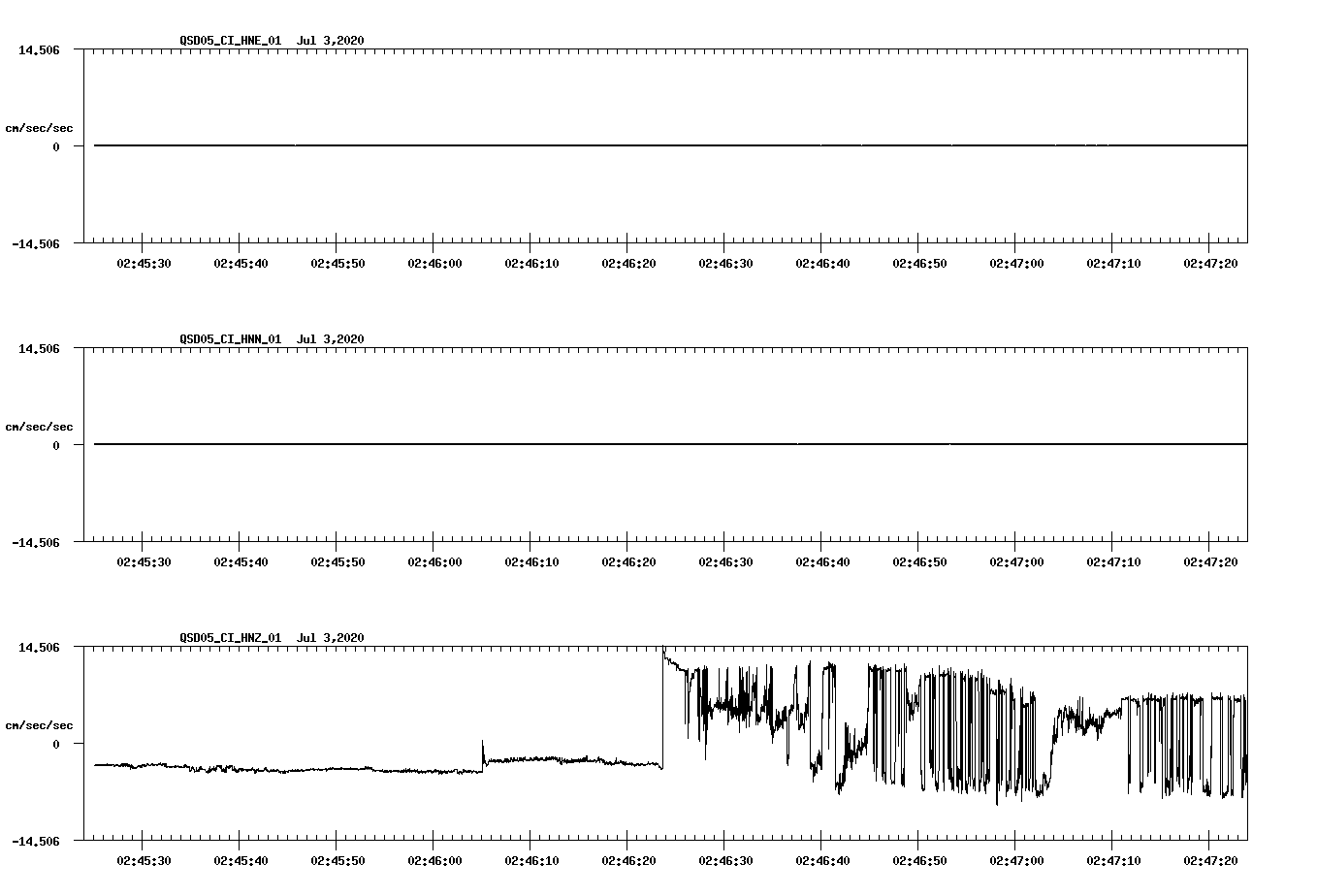
Task: Click the 02:46:10 time label under HNN plot
Action: 531,561
